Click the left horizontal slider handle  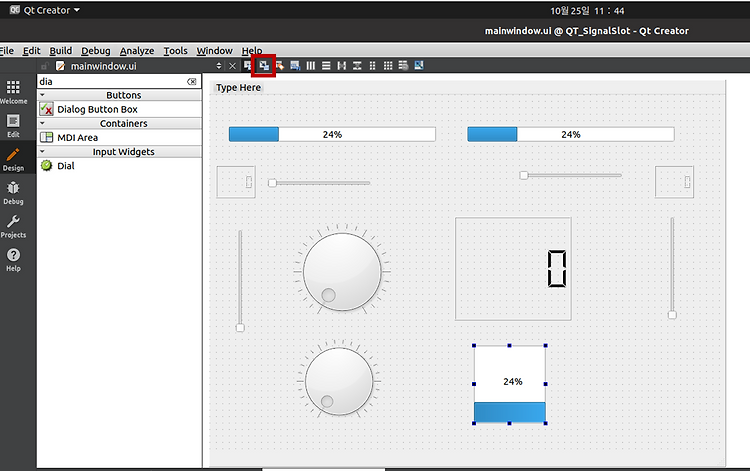tap(272, 183)
